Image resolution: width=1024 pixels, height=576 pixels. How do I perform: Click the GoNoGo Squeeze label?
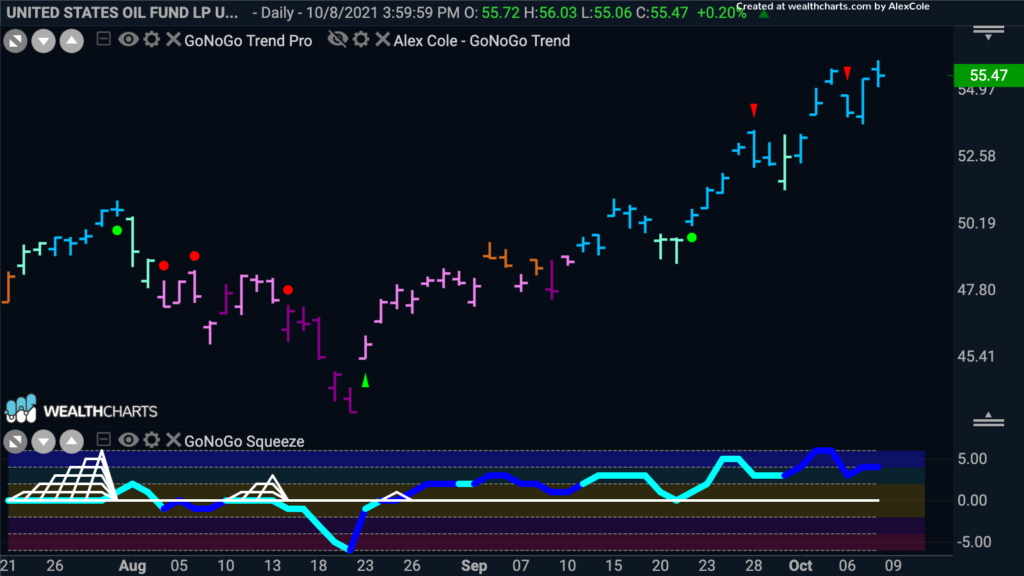tap(244, 441)
